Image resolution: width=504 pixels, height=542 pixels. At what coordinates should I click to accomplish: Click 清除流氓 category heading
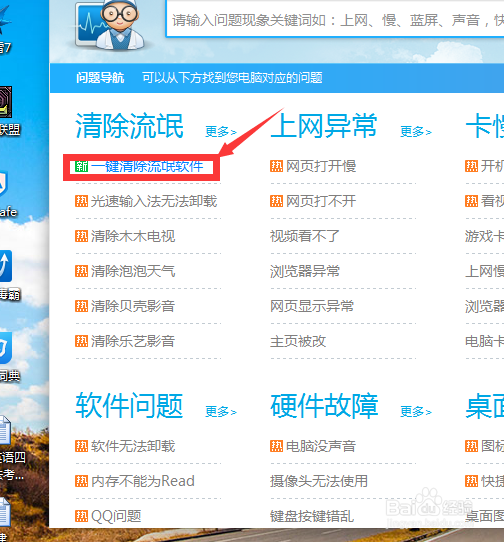click(x=129, y=126)
